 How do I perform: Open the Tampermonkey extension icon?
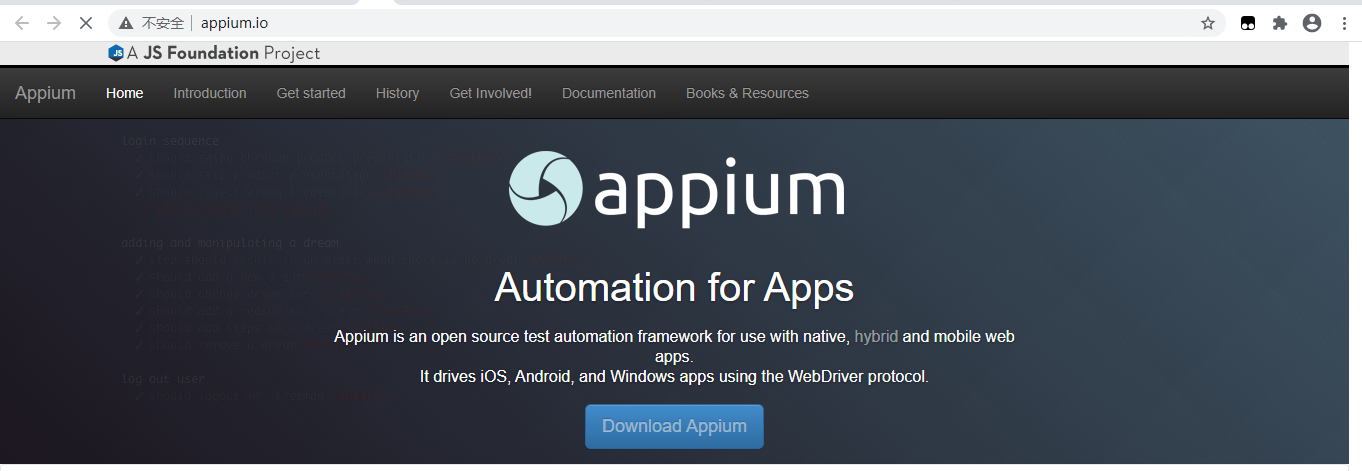pos(1248,23)
